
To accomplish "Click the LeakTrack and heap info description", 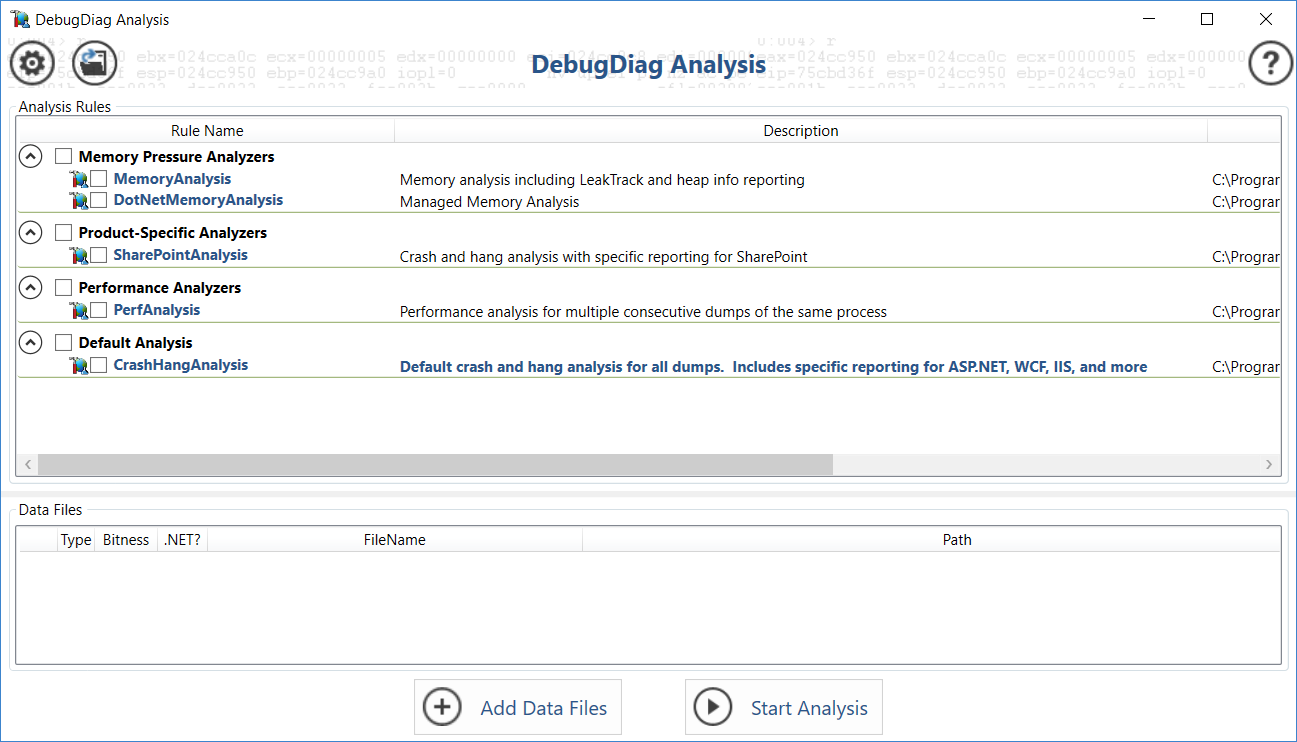I will [602, 180].
